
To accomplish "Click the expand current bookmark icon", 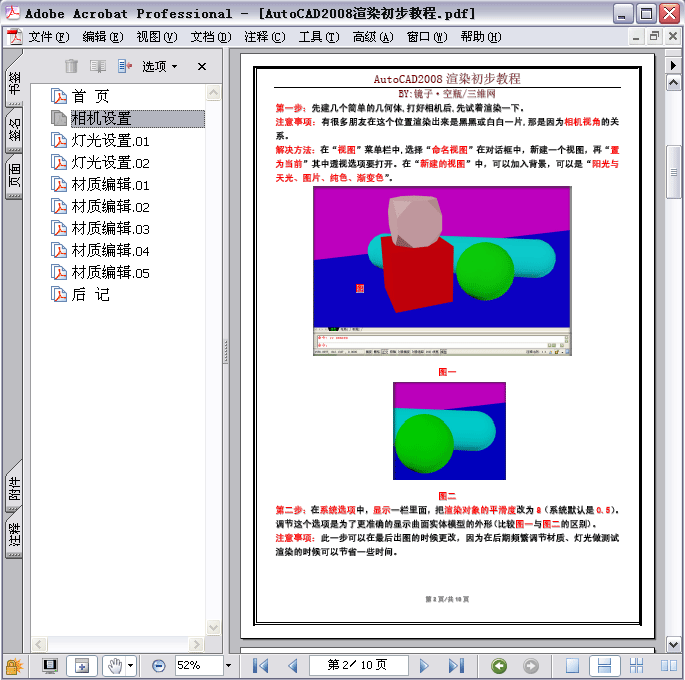I will 125,66.
